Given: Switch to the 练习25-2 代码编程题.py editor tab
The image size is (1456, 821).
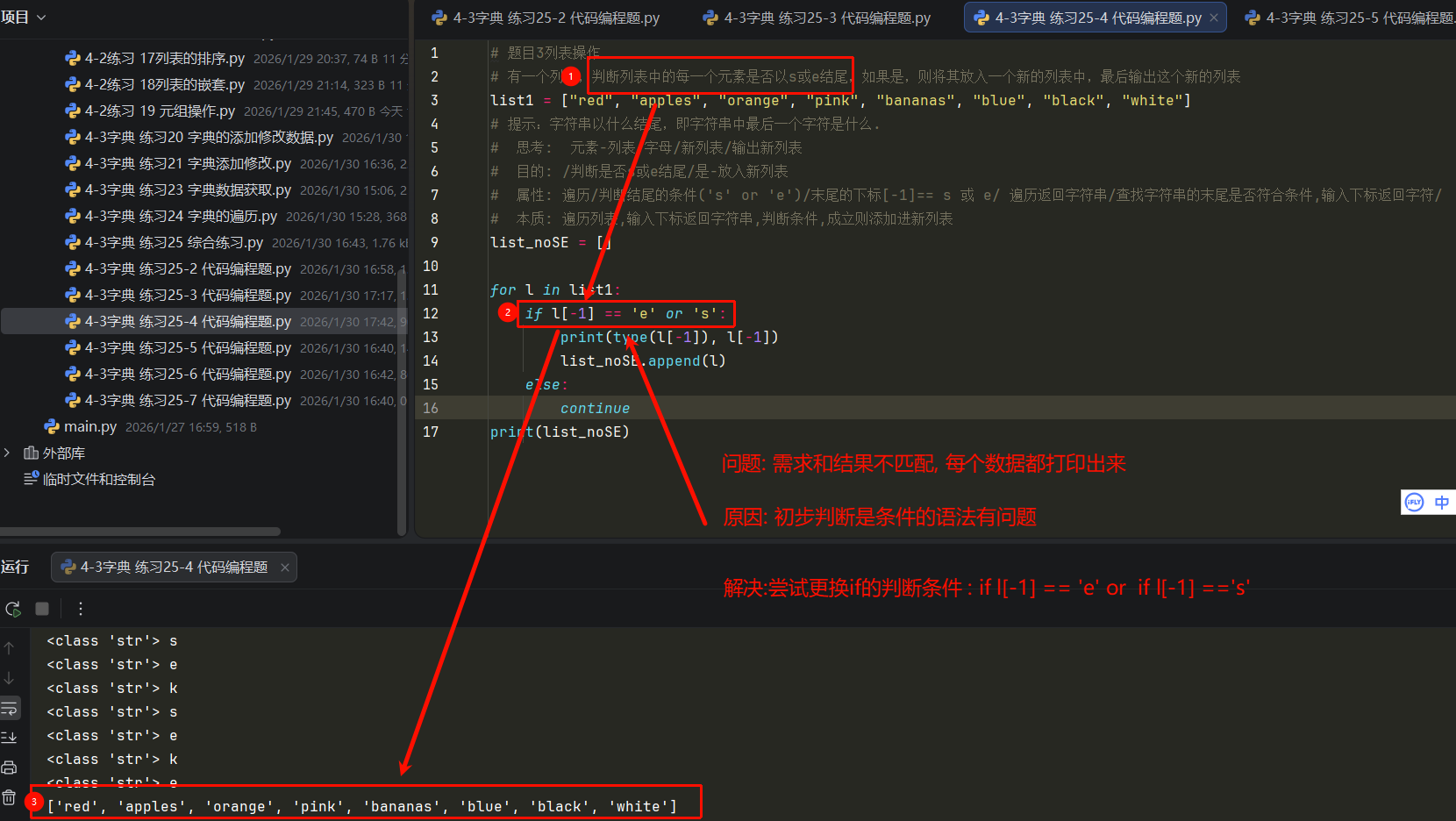Looking at the screenshot, I should pos(546,18).
